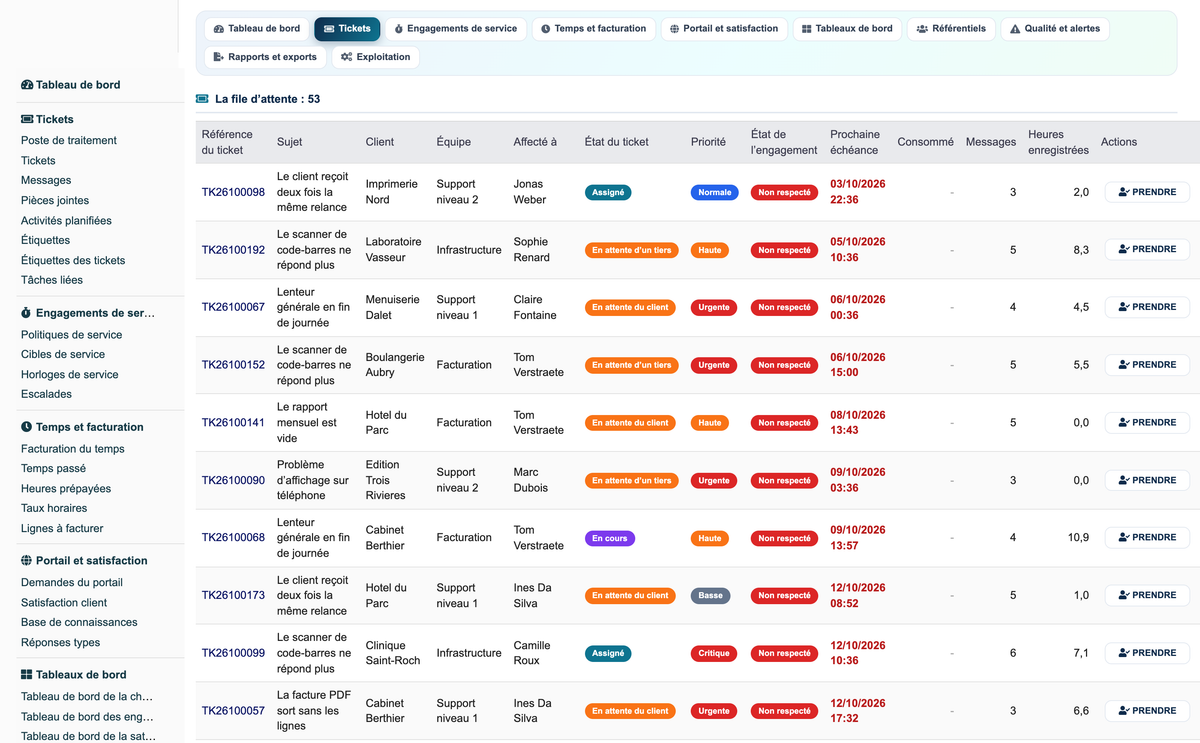Viewport: 1200px width, 743px height.
Task: Click PRENDRE for ticket TK26100067
Action: pos(1147,307)
